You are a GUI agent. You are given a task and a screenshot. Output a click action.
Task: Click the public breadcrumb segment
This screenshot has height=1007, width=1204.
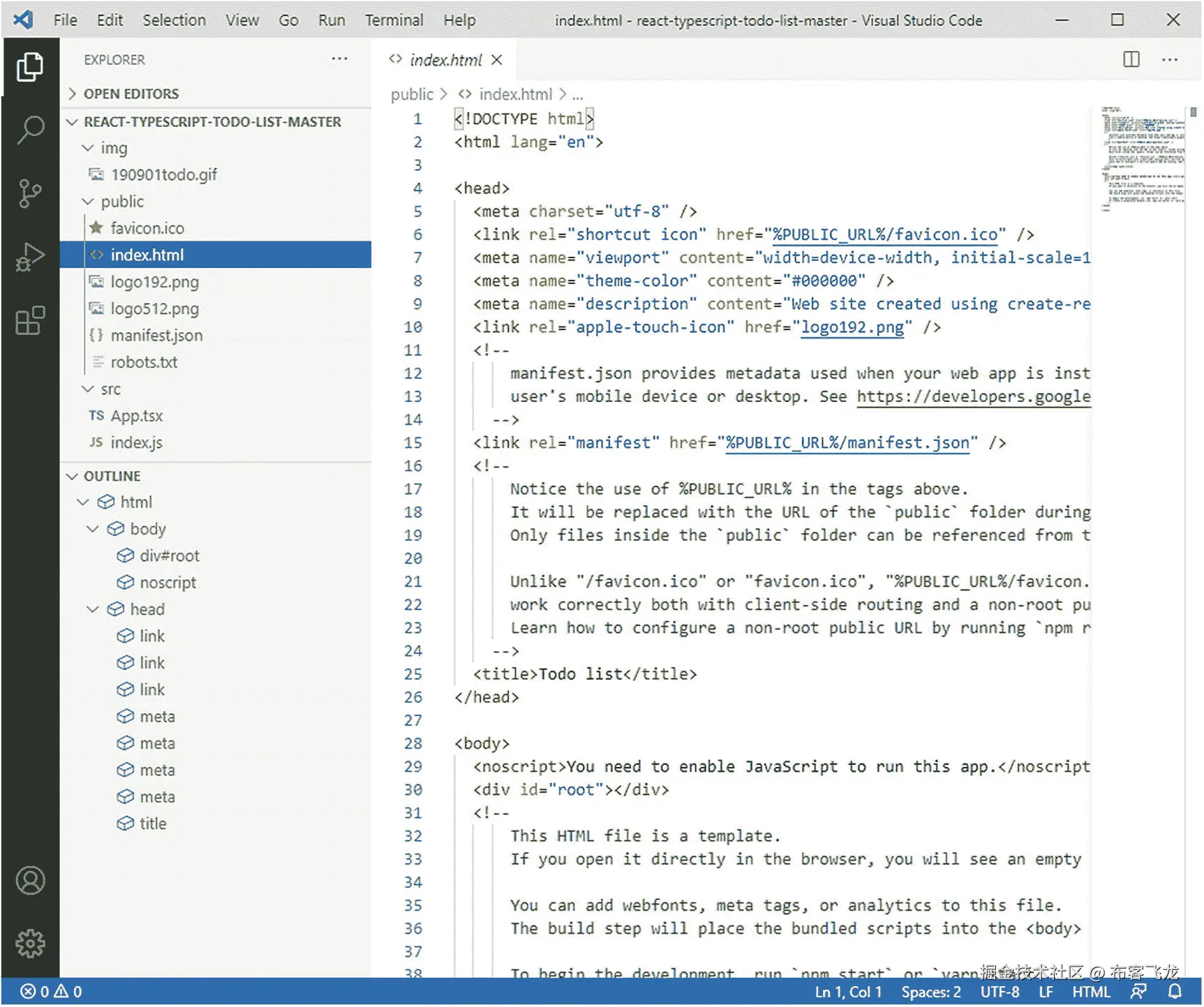[412, 94]
